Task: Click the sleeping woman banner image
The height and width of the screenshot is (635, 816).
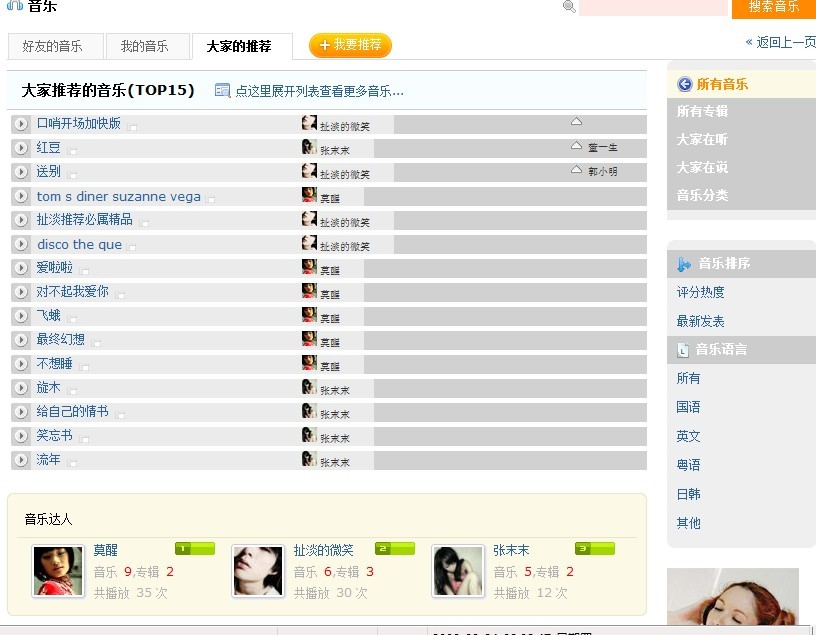Action: click(733, 596)
